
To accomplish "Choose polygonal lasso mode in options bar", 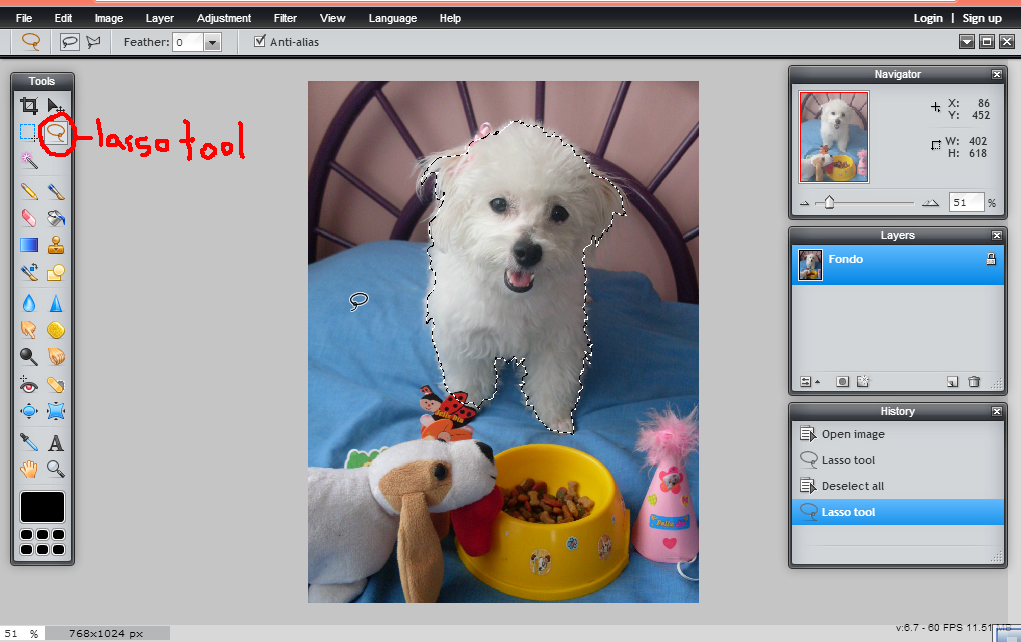I will point(94,42).
